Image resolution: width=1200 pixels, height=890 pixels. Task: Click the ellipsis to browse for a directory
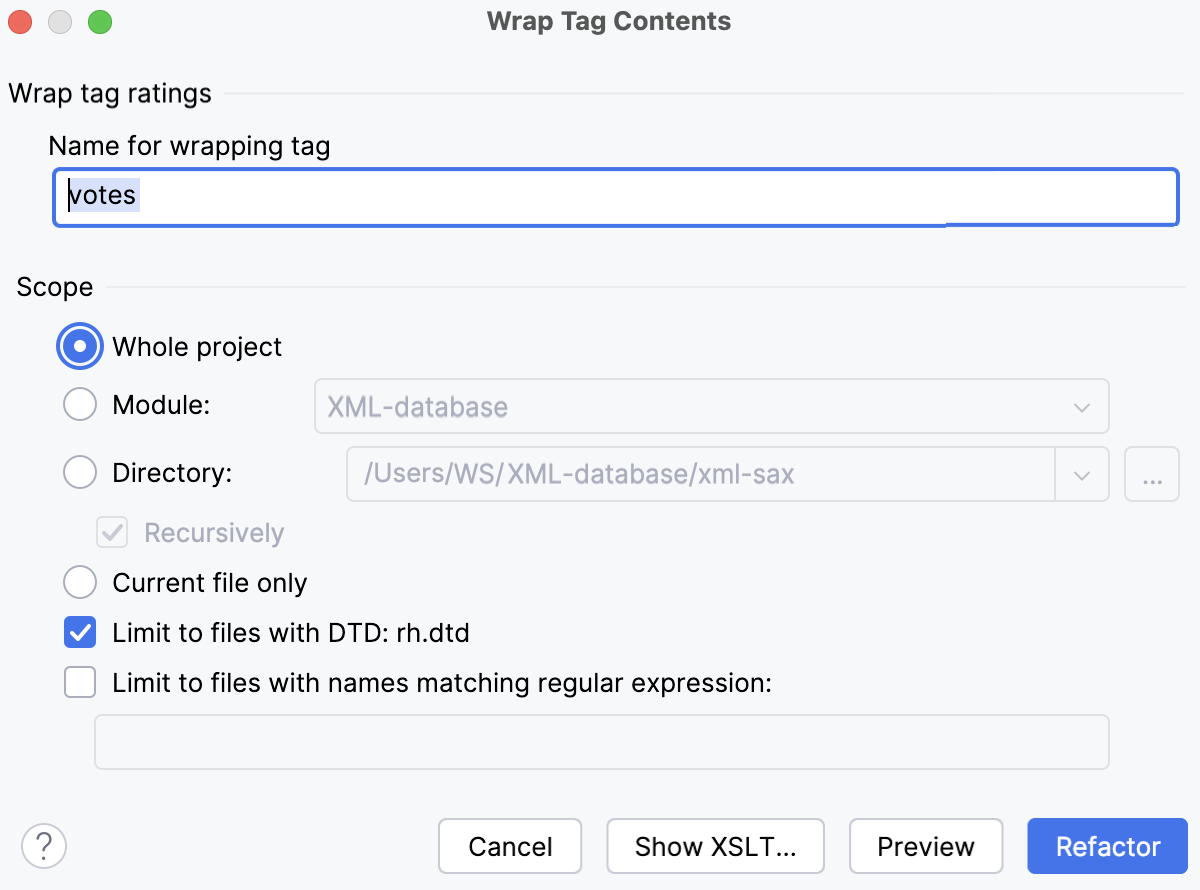pos(1151,474)
